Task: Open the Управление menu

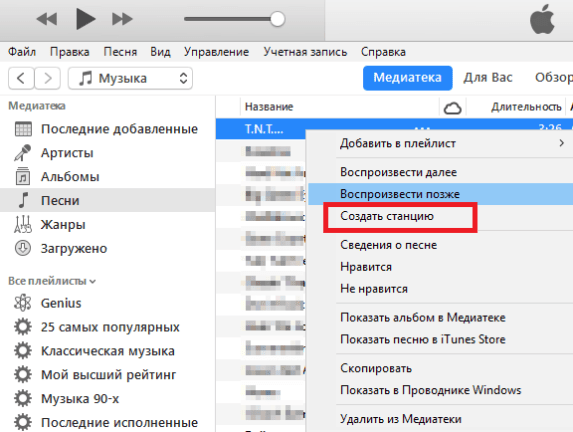Action: pos(216,52)
